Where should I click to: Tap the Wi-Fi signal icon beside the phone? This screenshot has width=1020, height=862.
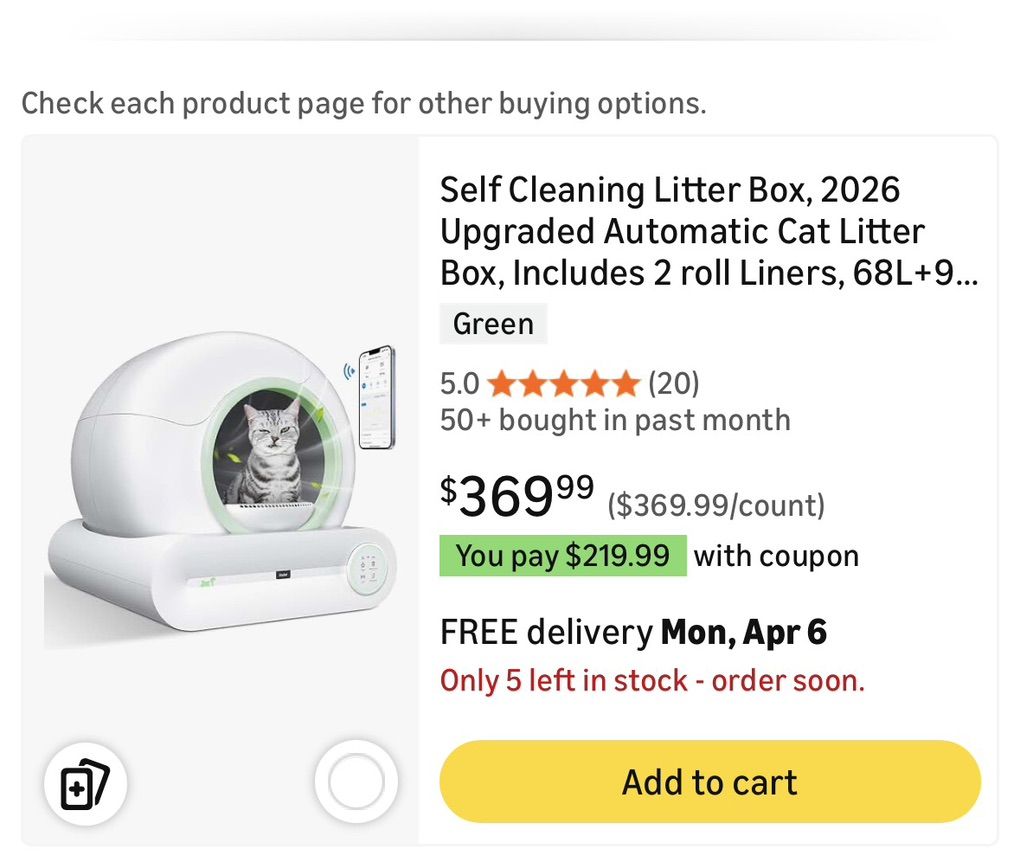tap(350, 371)
